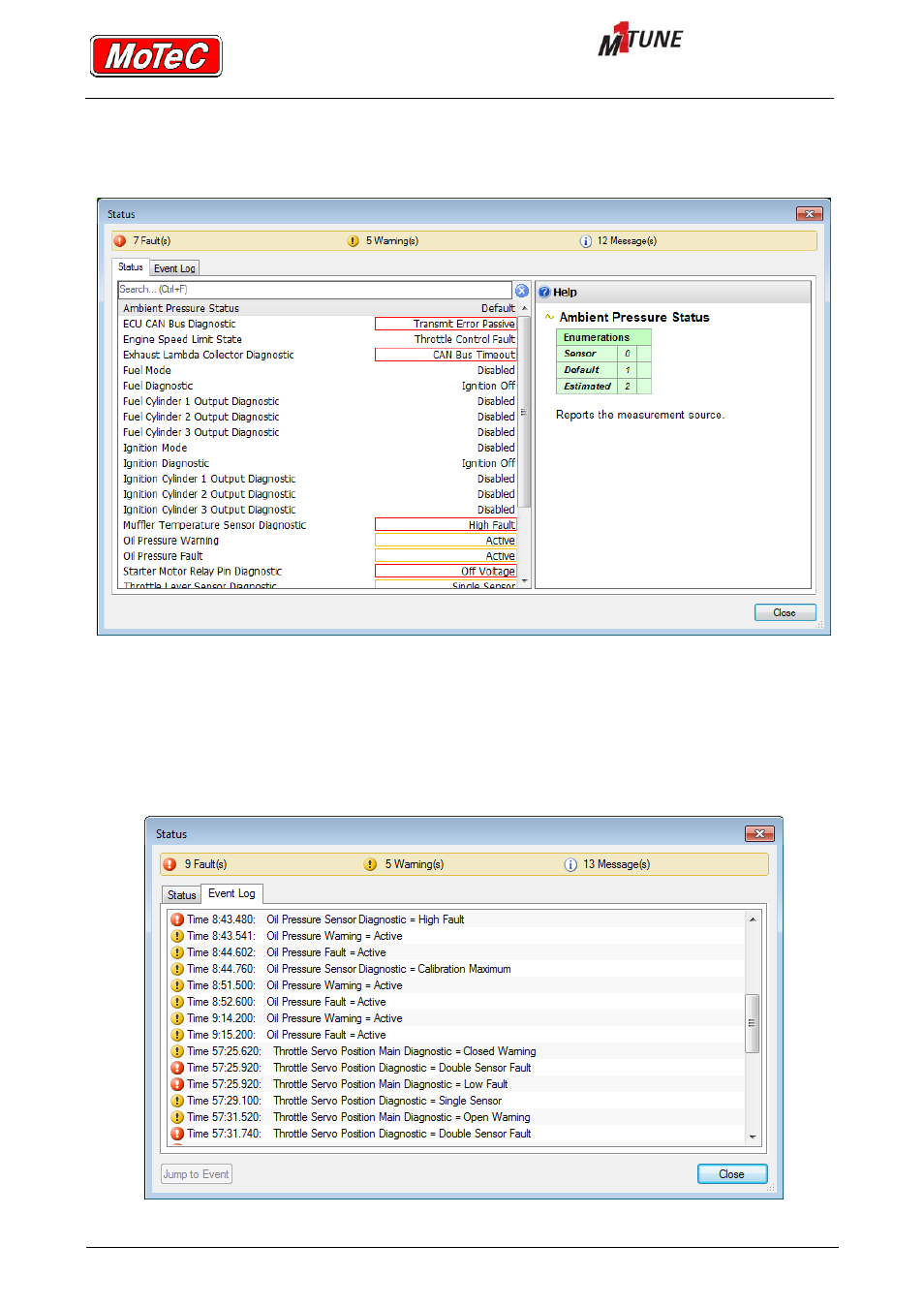
Task: Click the status list scrollbar up arrow
Action: (x=525, y=308)
